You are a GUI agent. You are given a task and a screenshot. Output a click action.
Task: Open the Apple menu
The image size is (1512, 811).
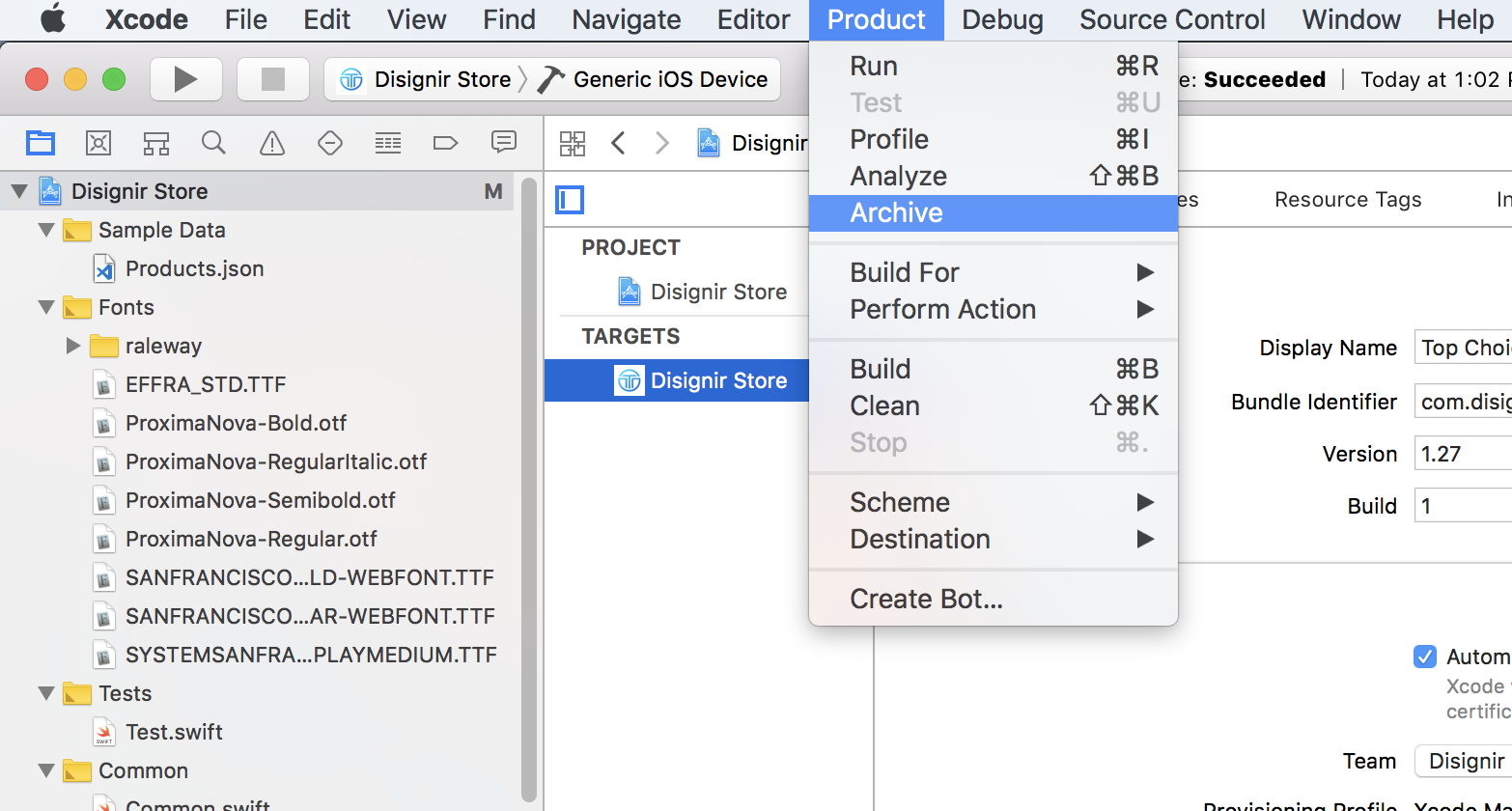(x=53, y=19)
